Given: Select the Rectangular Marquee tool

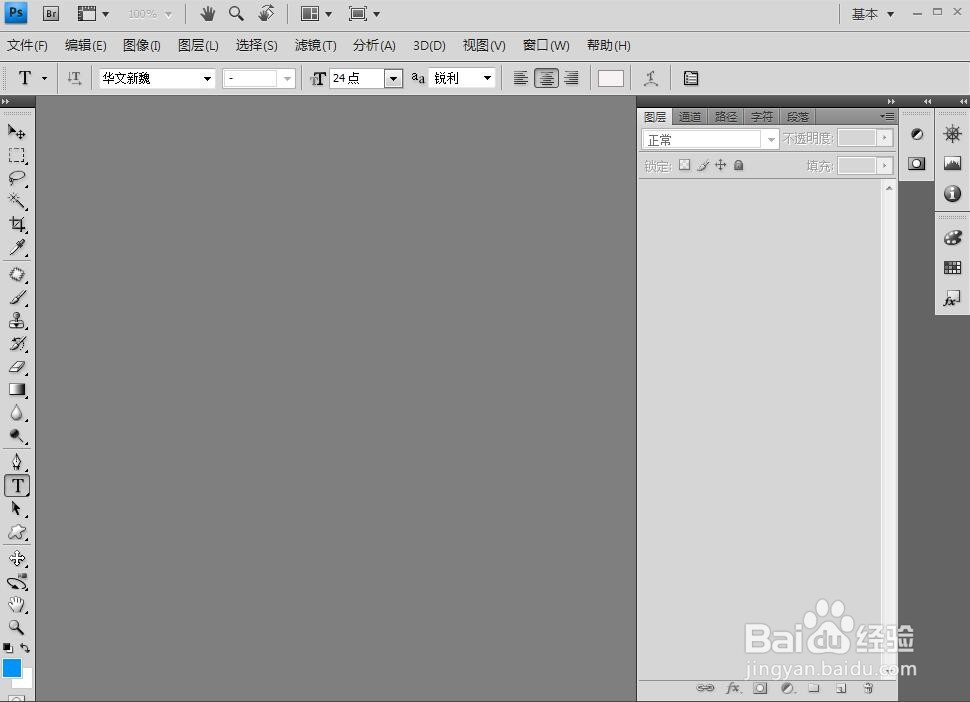Looking at the screenshot, I should [x=17, y=155].
